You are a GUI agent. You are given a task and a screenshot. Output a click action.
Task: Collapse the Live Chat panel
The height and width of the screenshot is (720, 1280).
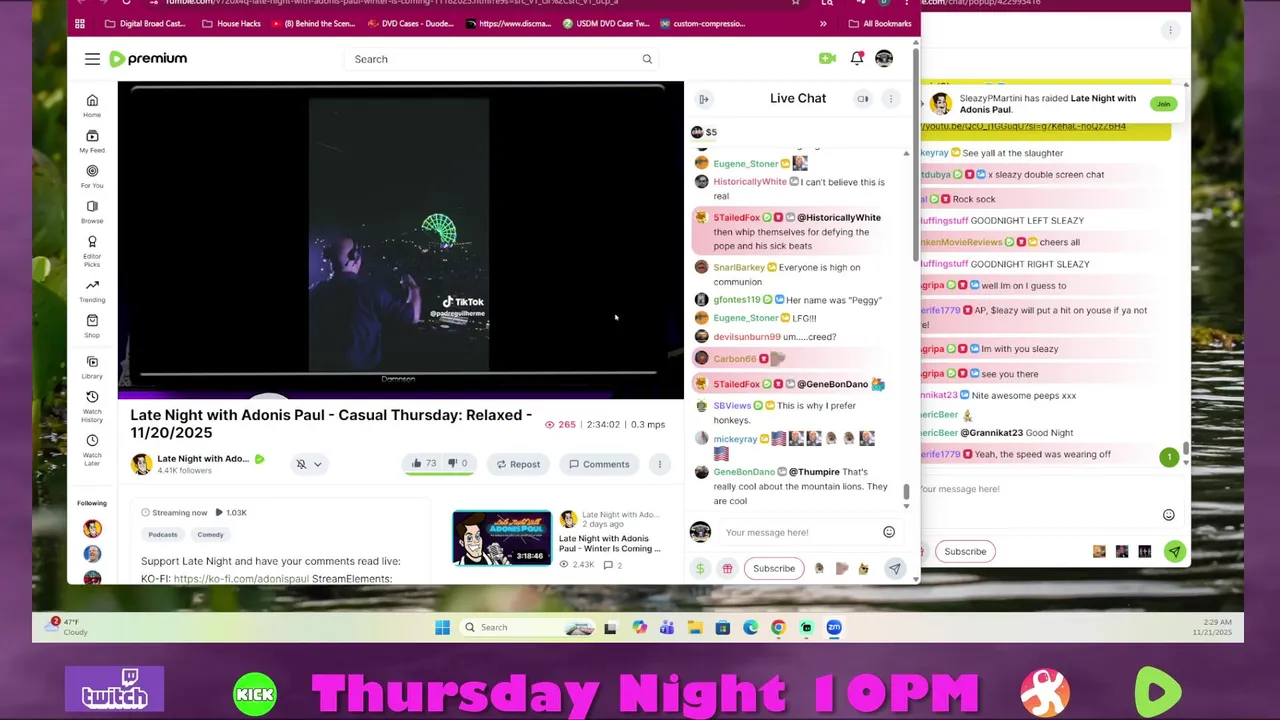click(704, 99)
